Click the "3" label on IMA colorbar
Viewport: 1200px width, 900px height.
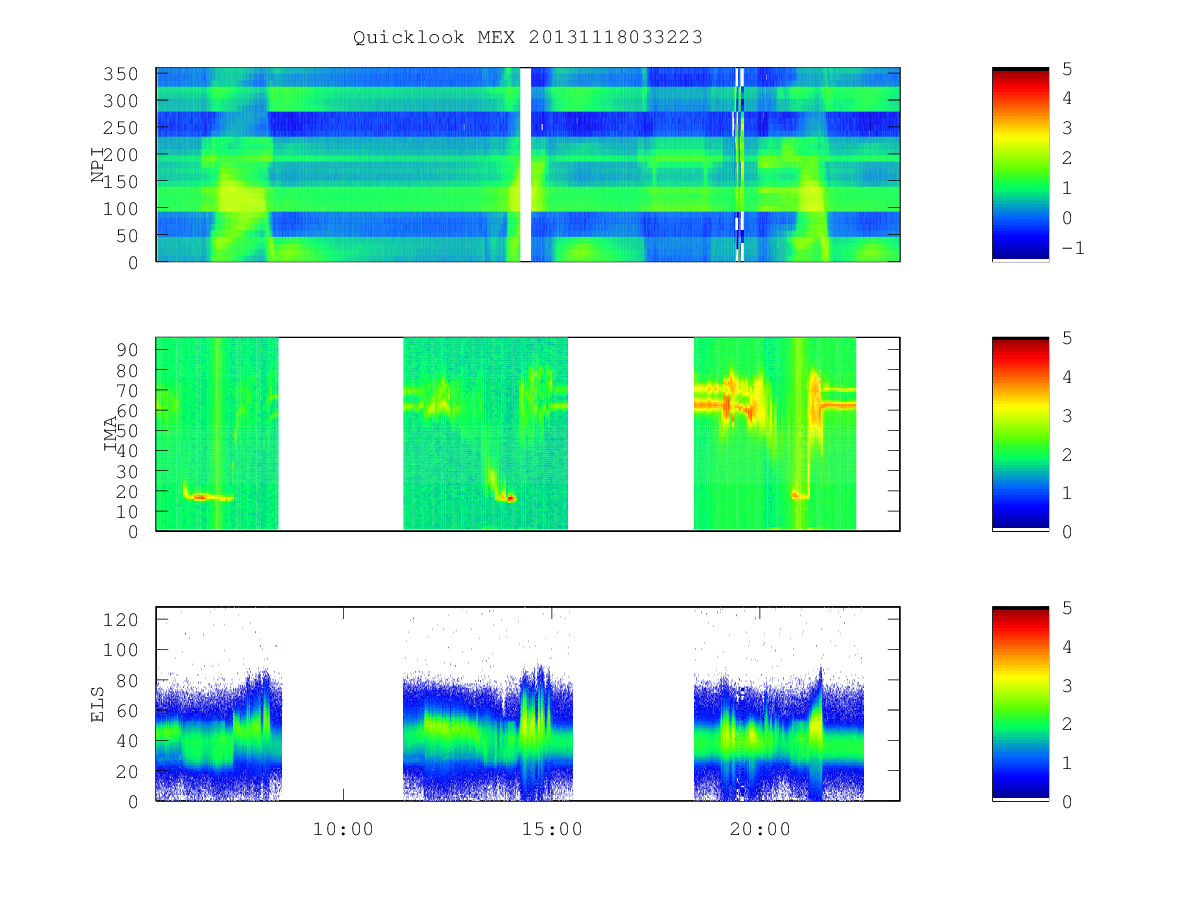coord(1067,415)
